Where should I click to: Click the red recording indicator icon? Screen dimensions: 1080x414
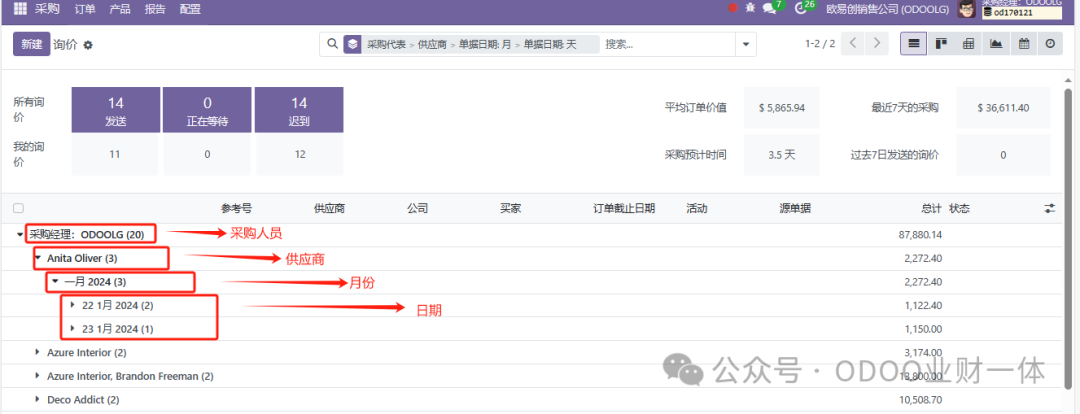(x=733, y=8)
